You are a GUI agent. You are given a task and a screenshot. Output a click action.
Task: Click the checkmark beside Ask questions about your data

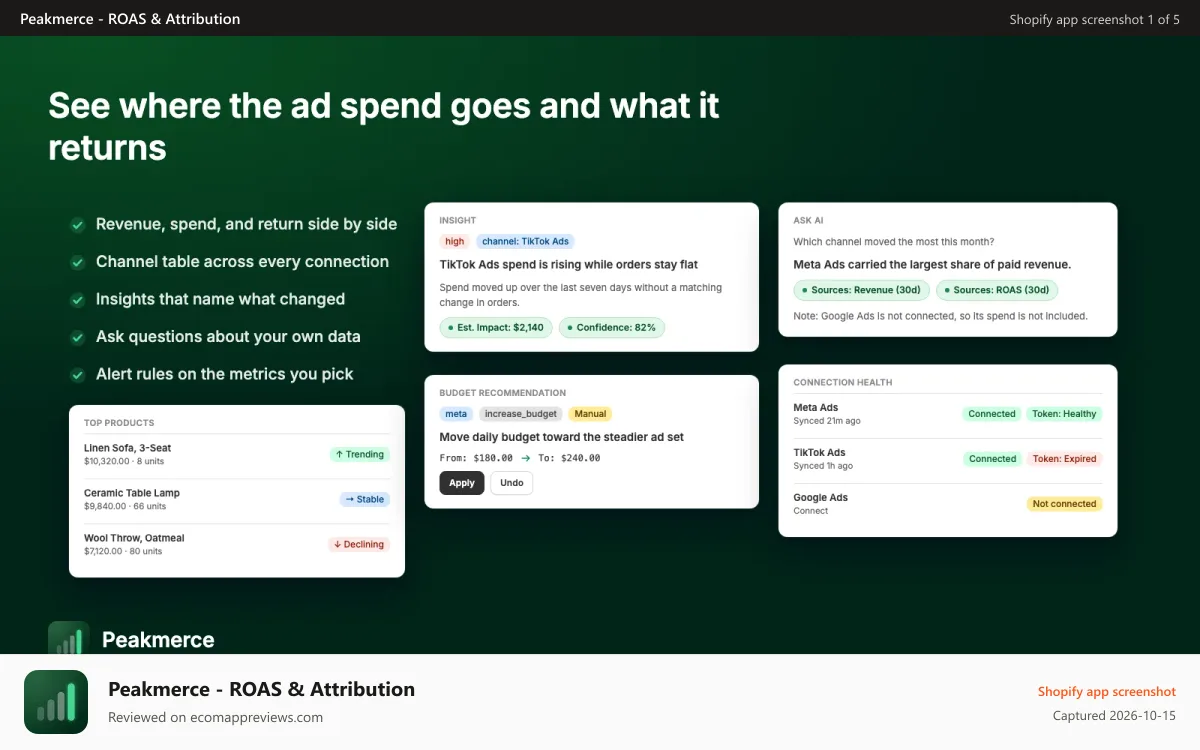pyautogui.click(x=77, y=337)
